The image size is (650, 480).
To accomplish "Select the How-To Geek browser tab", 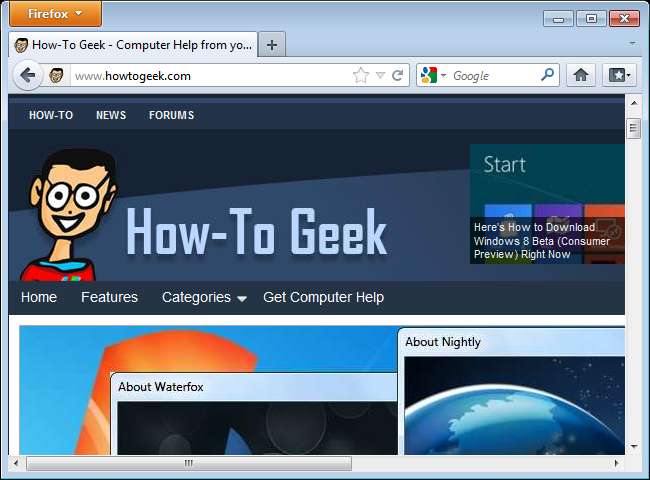I will point(133,45).
